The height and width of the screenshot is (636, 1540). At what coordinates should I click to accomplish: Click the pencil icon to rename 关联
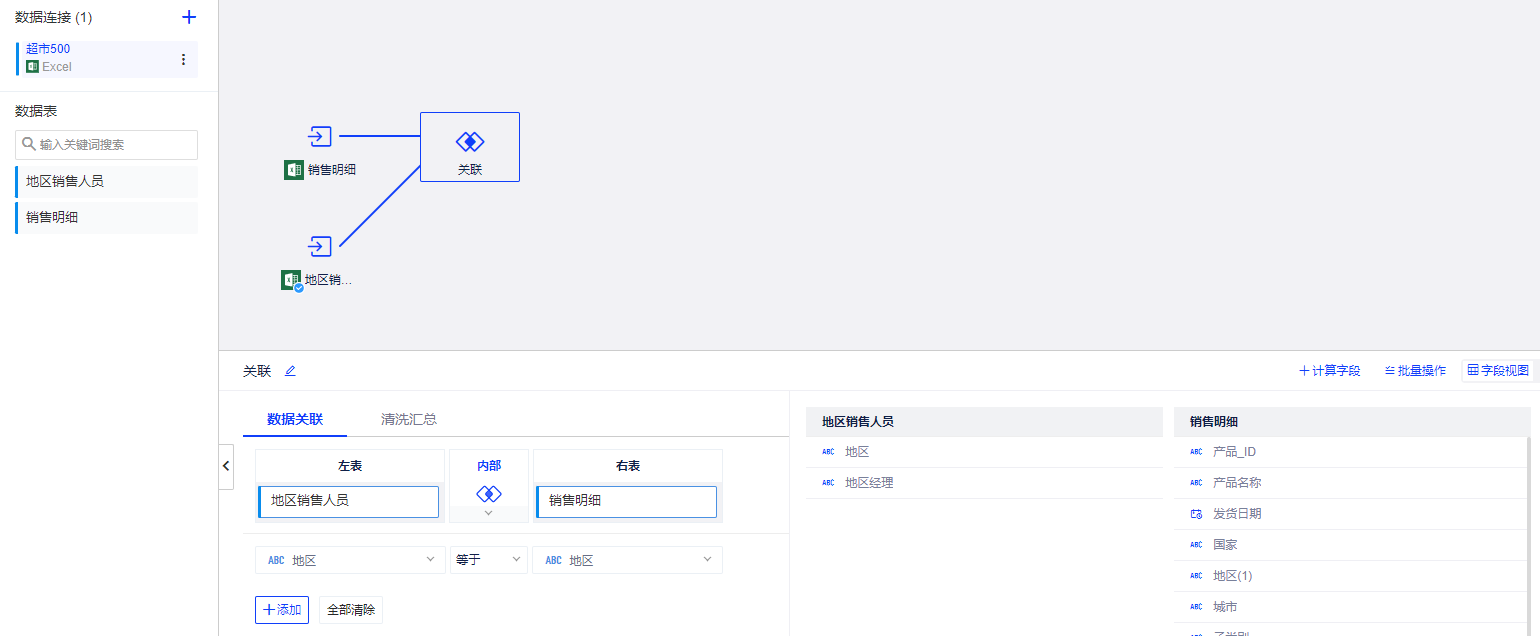click(290, 371)
